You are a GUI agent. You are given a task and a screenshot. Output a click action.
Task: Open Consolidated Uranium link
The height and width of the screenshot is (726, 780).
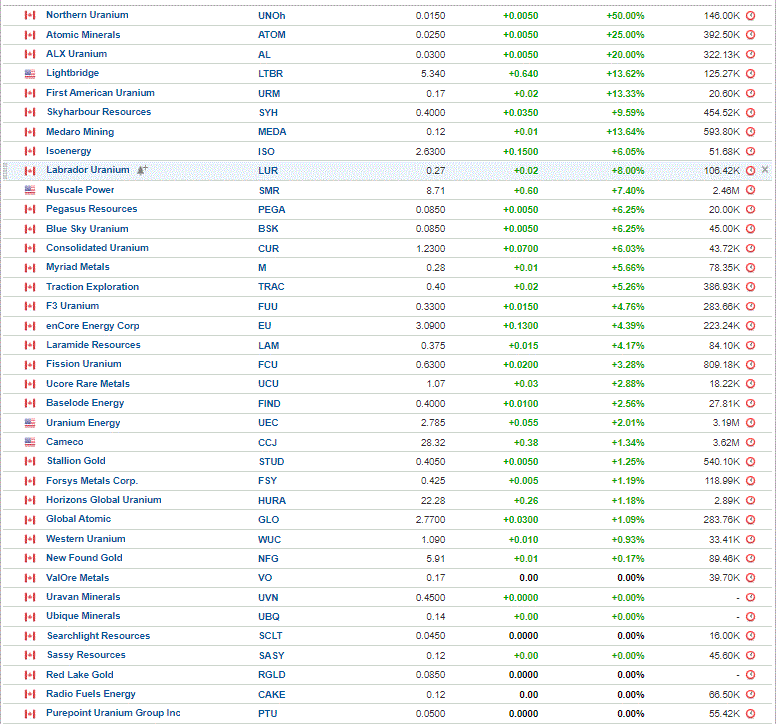pos(98,248)
